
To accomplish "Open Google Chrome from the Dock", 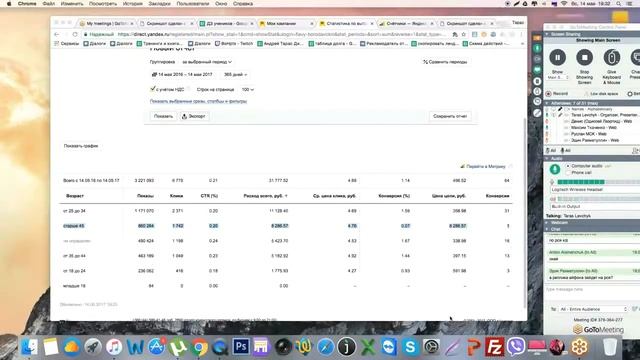I will coord(199,347).
